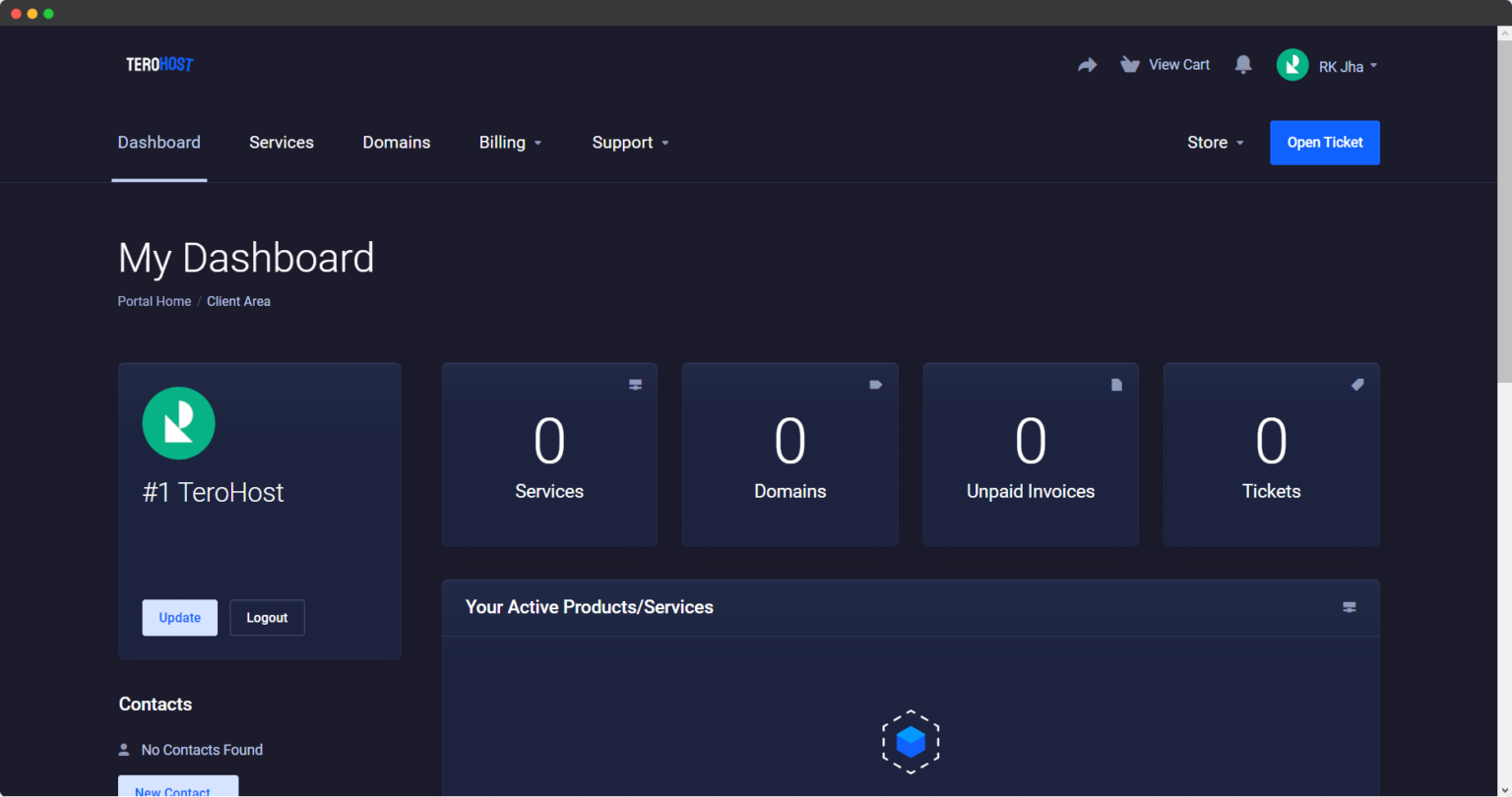Image resolution: width=1512 pixels, height=797 pixels.
Task: Follow the Portal Home breadcrumb link
Action: [154, 301]
